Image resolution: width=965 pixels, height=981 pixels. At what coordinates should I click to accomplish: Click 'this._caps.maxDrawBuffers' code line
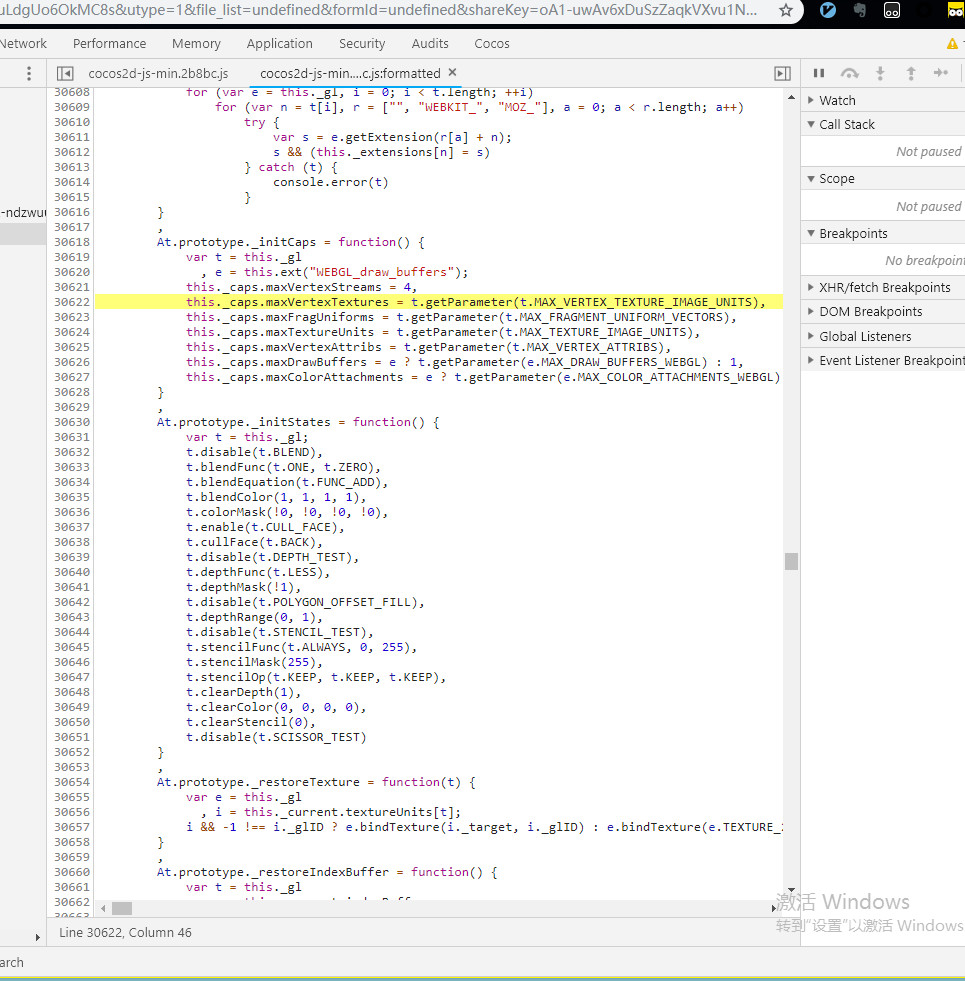tap(464, 362)
